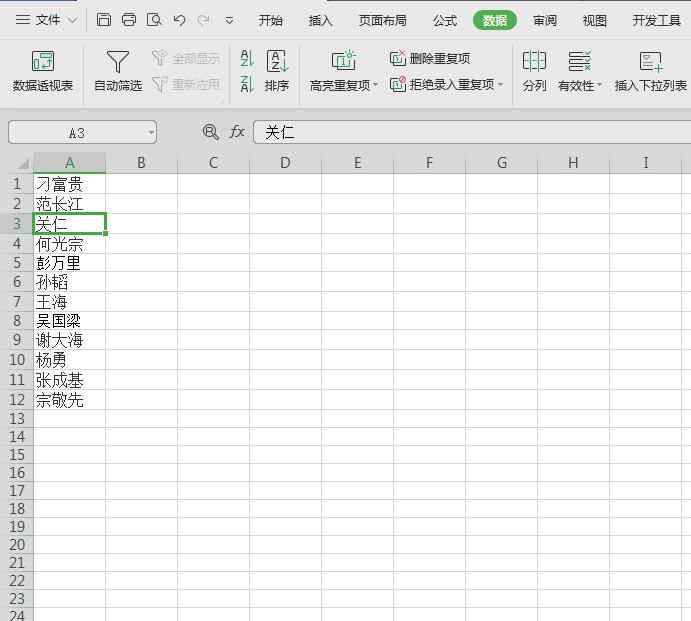Select the 数据 tab

(494, 20)
